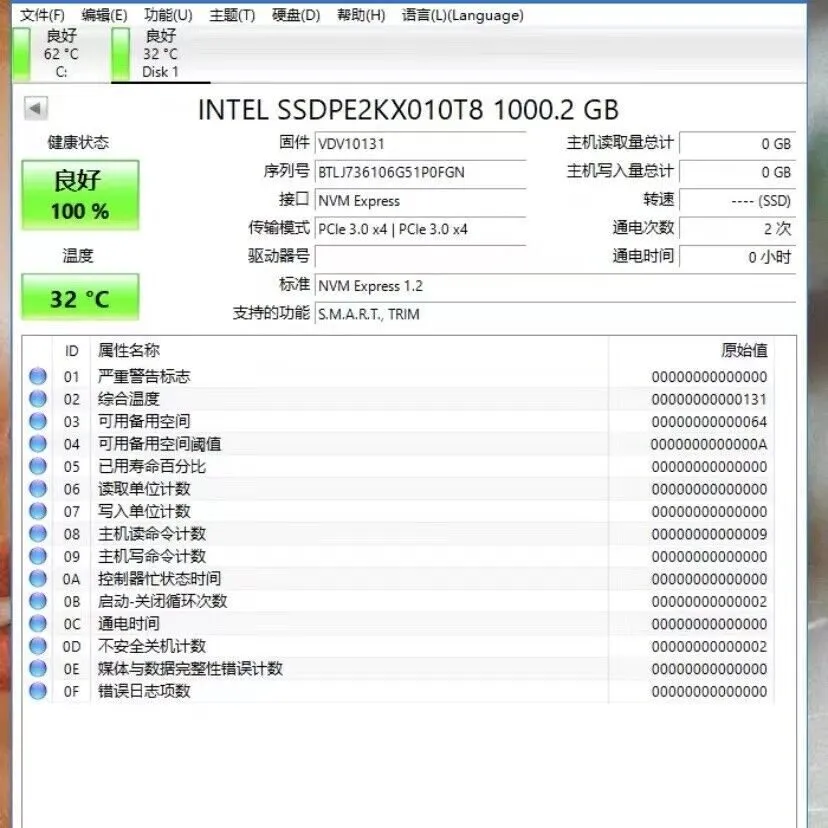Viewport: 828px width, 828px height.
Task: Click status icon for 综合温度 row
Action: (37, 399)
